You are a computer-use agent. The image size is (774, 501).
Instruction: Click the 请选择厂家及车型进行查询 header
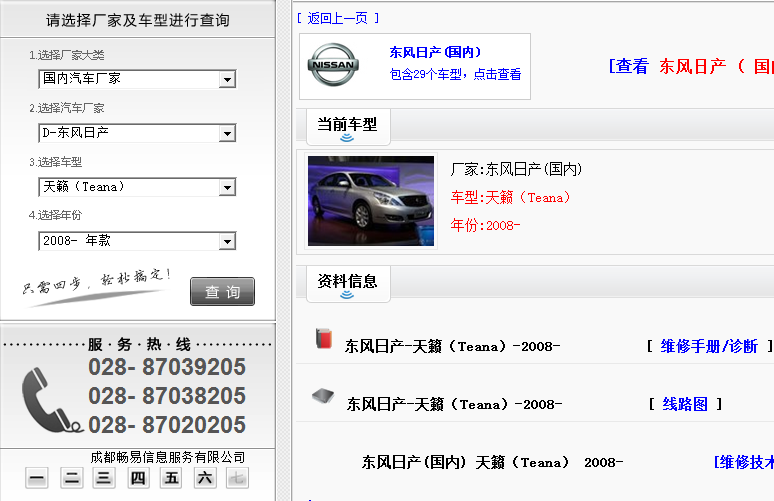point(138,20)
